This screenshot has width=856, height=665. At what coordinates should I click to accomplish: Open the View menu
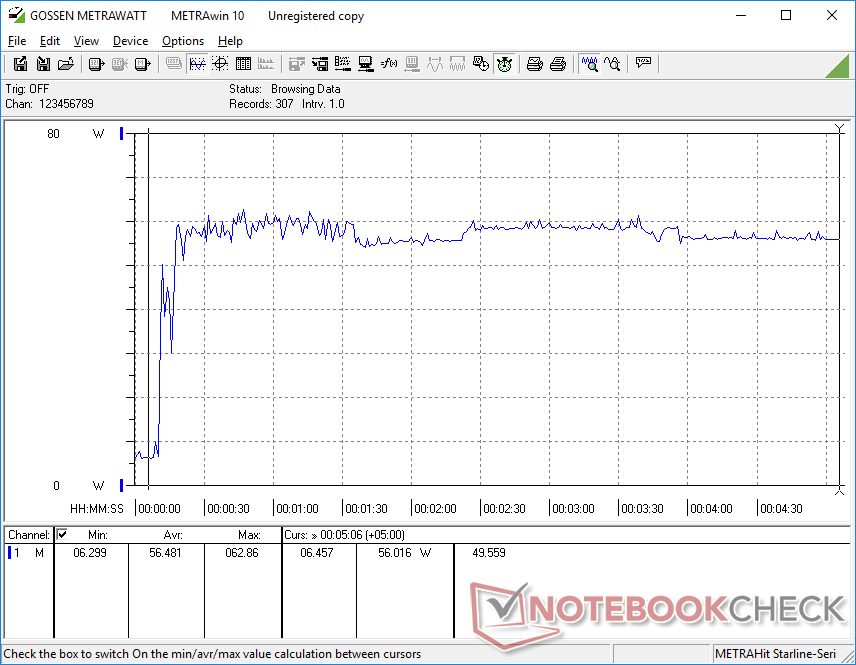(x=86, y=41)
